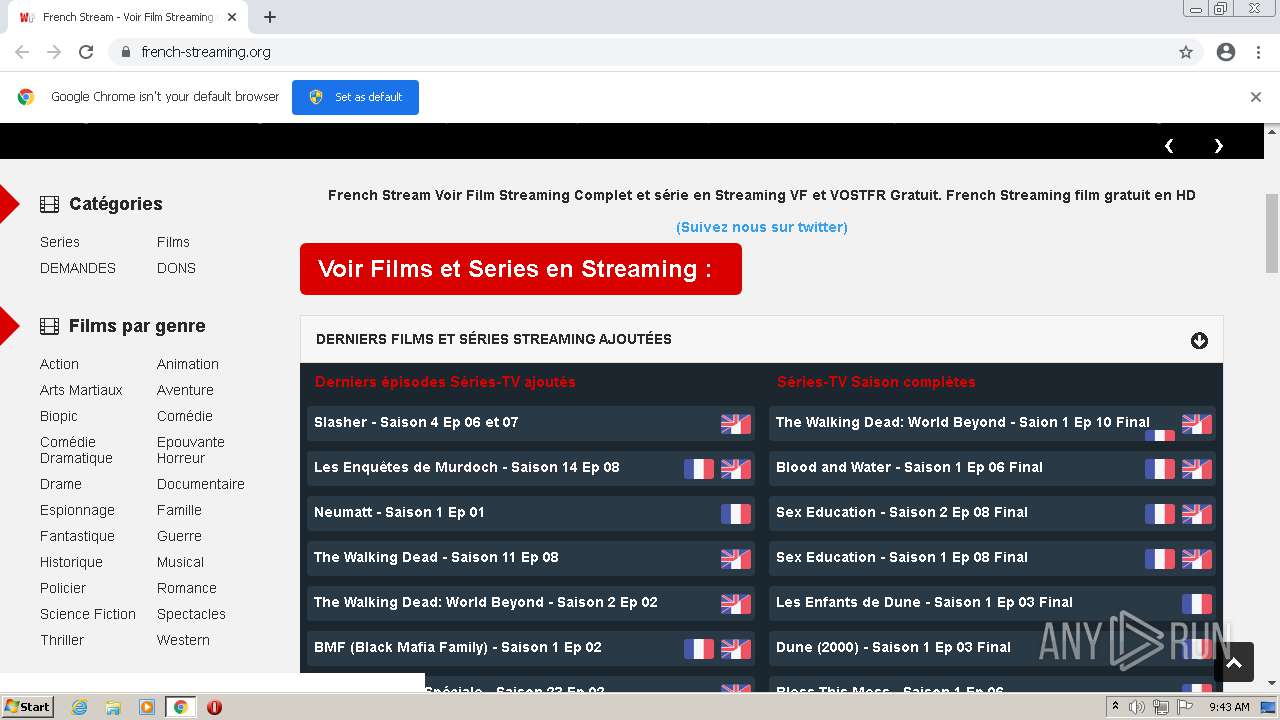Select the Spectacles genre
This screenshot has width=1280, height=720.
click(191, 614)
